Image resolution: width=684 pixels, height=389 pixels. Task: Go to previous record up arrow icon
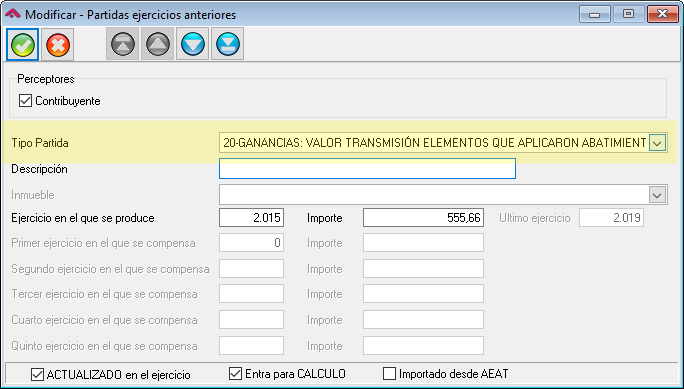157,44
